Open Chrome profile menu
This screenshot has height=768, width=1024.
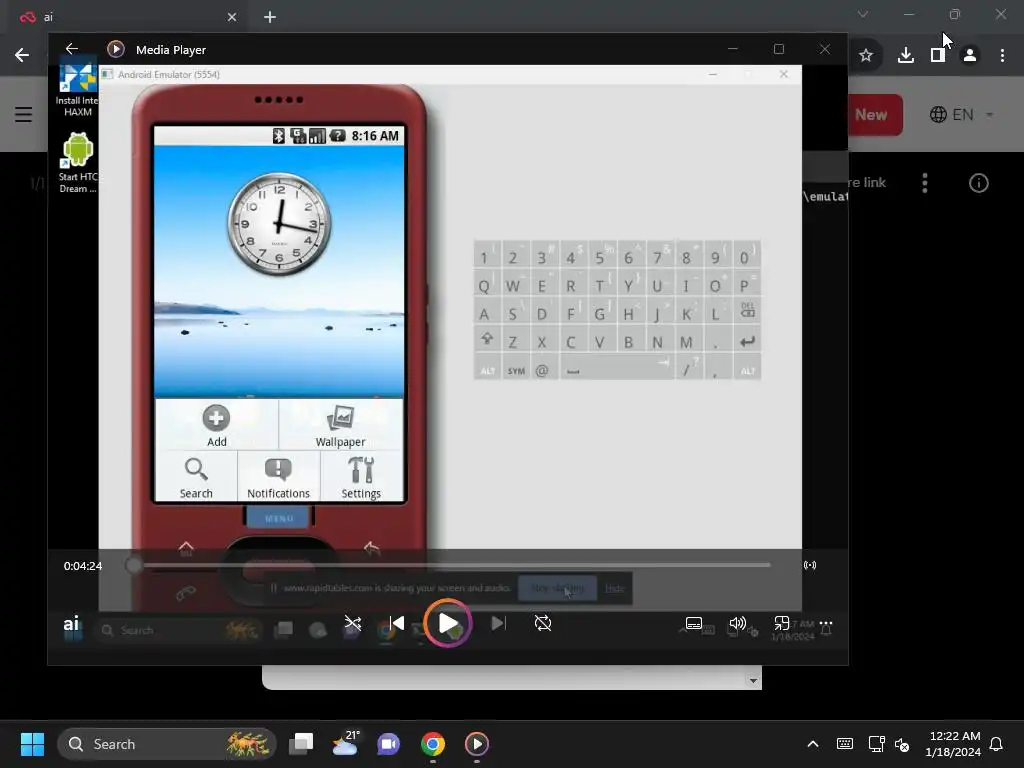coord(970,56)
